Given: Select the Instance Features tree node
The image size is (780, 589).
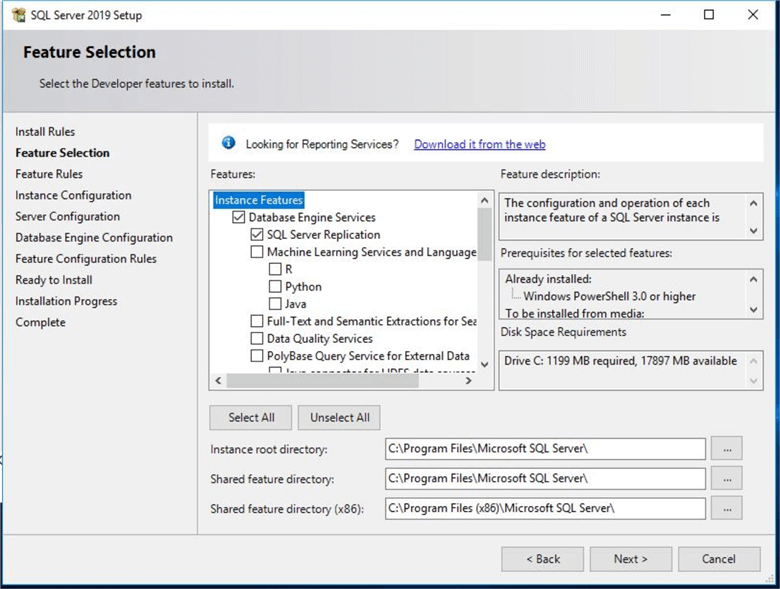Looking at the screenshot, I should click(259, 200).
